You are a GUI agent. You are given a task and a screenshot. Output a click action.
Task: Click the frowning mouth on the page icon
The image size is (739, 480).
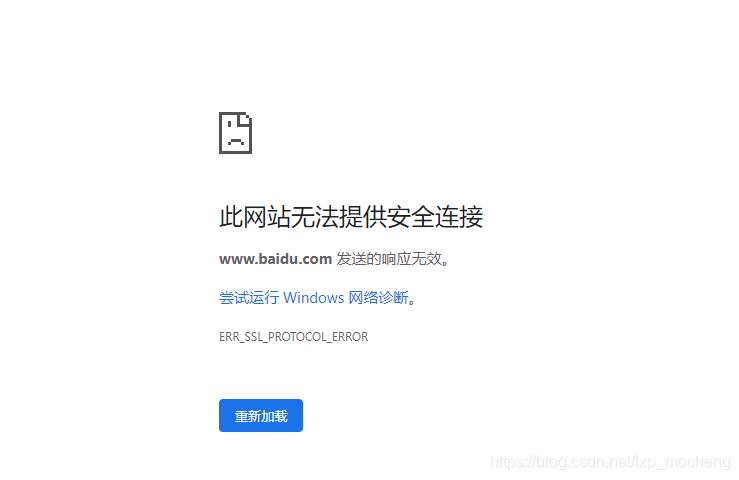click(x=236, y=141)
